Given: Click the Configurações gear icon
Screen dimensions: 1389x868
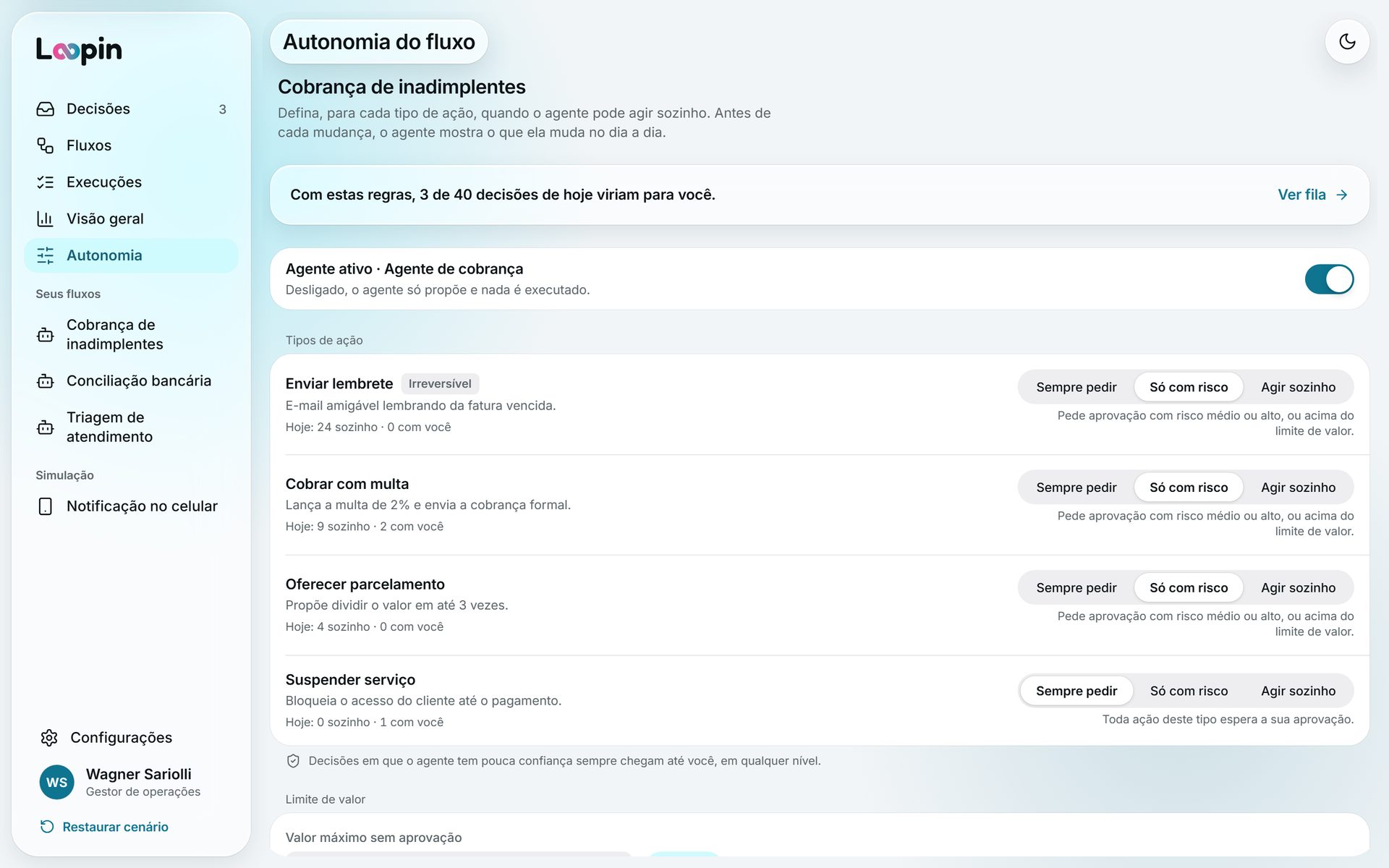Looking at the screenshot, I should tap(49, 738).
